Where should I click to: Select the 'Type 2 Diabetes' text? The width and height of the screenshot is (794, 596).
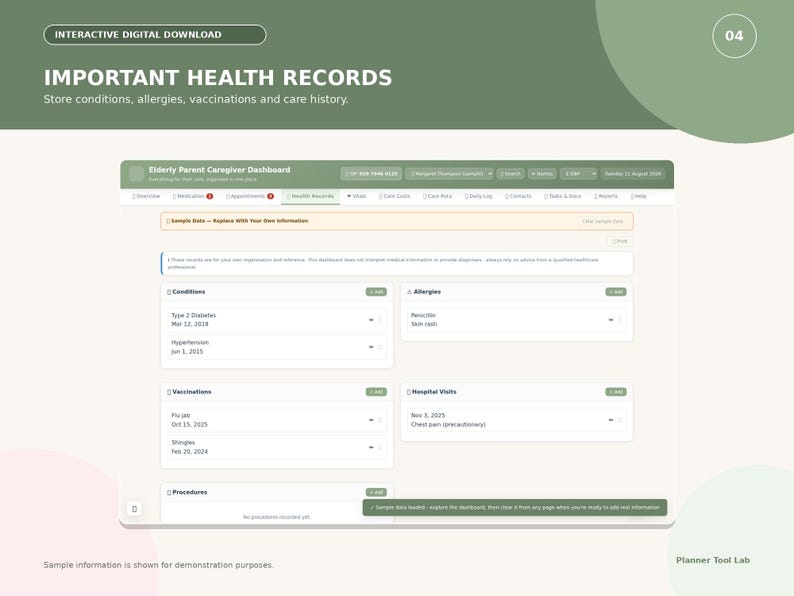(x=193, y=315)
